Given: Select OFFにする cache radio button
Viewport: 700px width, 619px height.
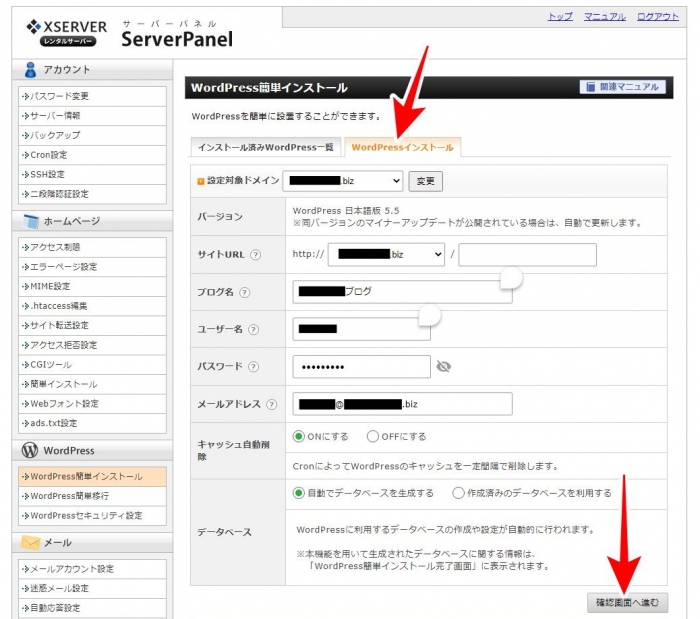Looking at the screenshot, I should 373,436.
